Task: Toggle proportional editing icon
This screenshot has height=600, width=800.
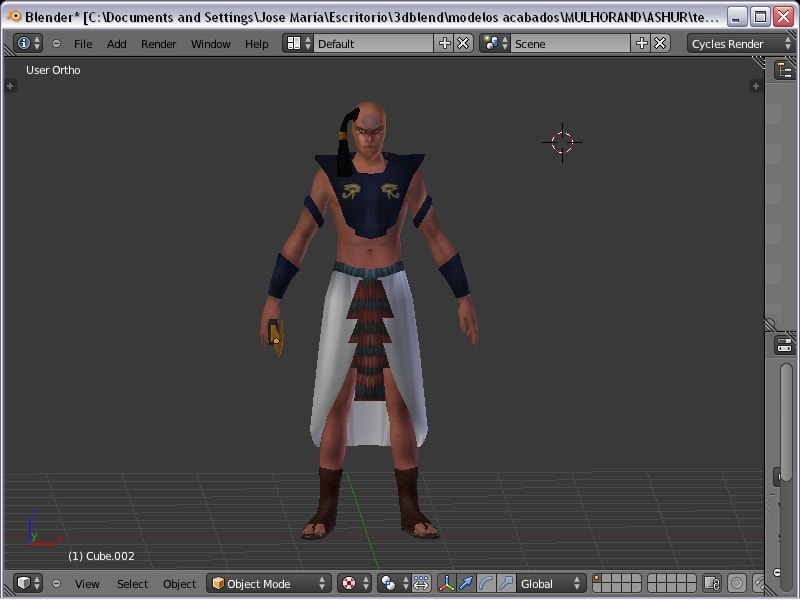Action: (737, 583)
